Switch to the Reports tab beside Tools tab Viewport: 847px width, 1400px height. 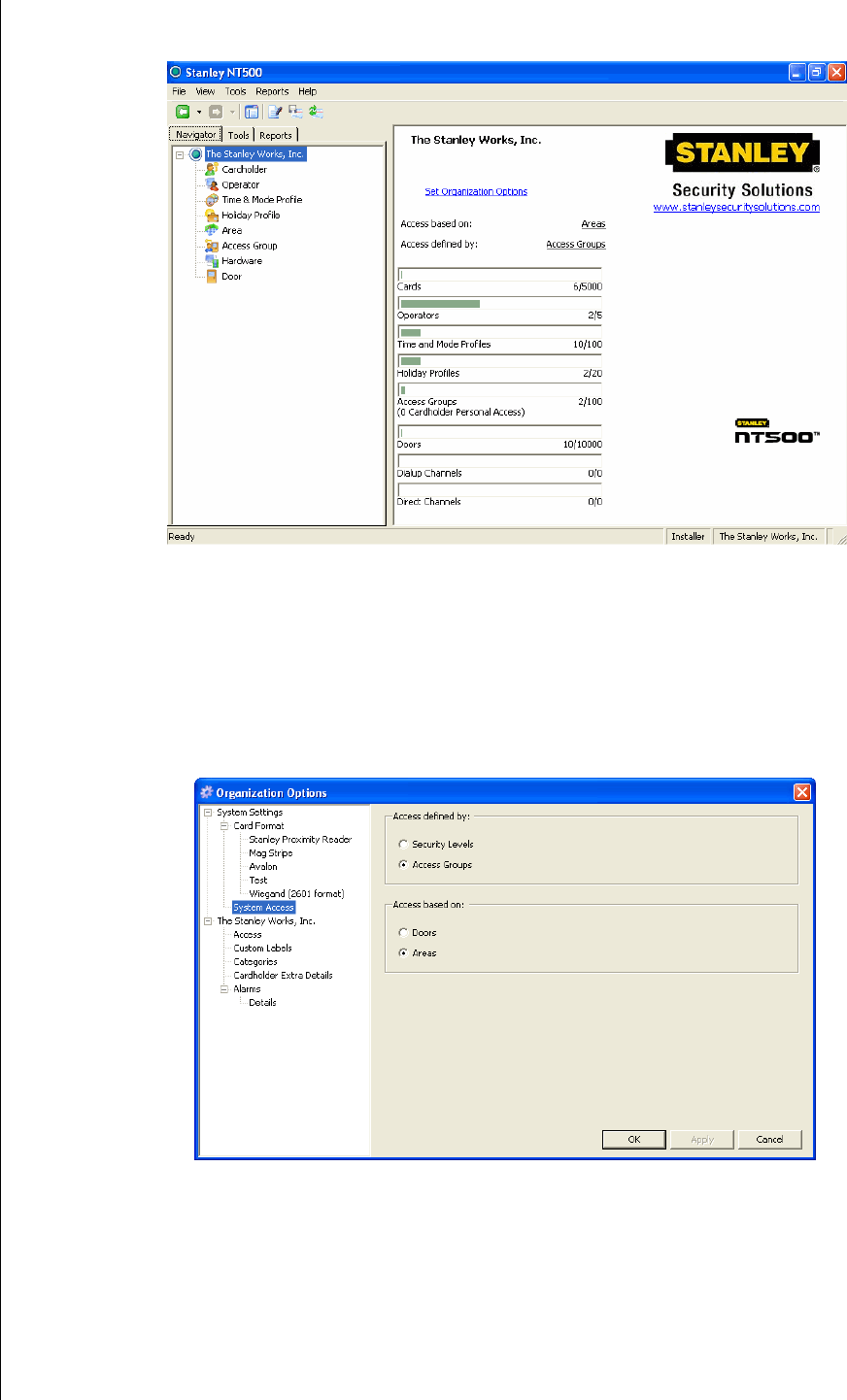[x=276, y=135]
